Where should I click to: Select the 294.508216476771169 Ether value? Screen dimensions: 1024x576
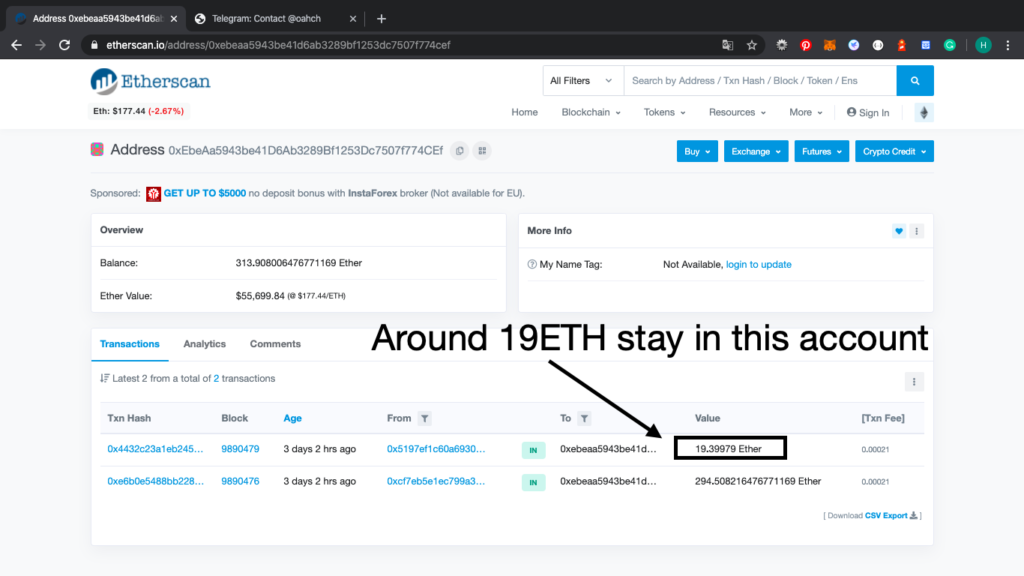tap(758, 481)
